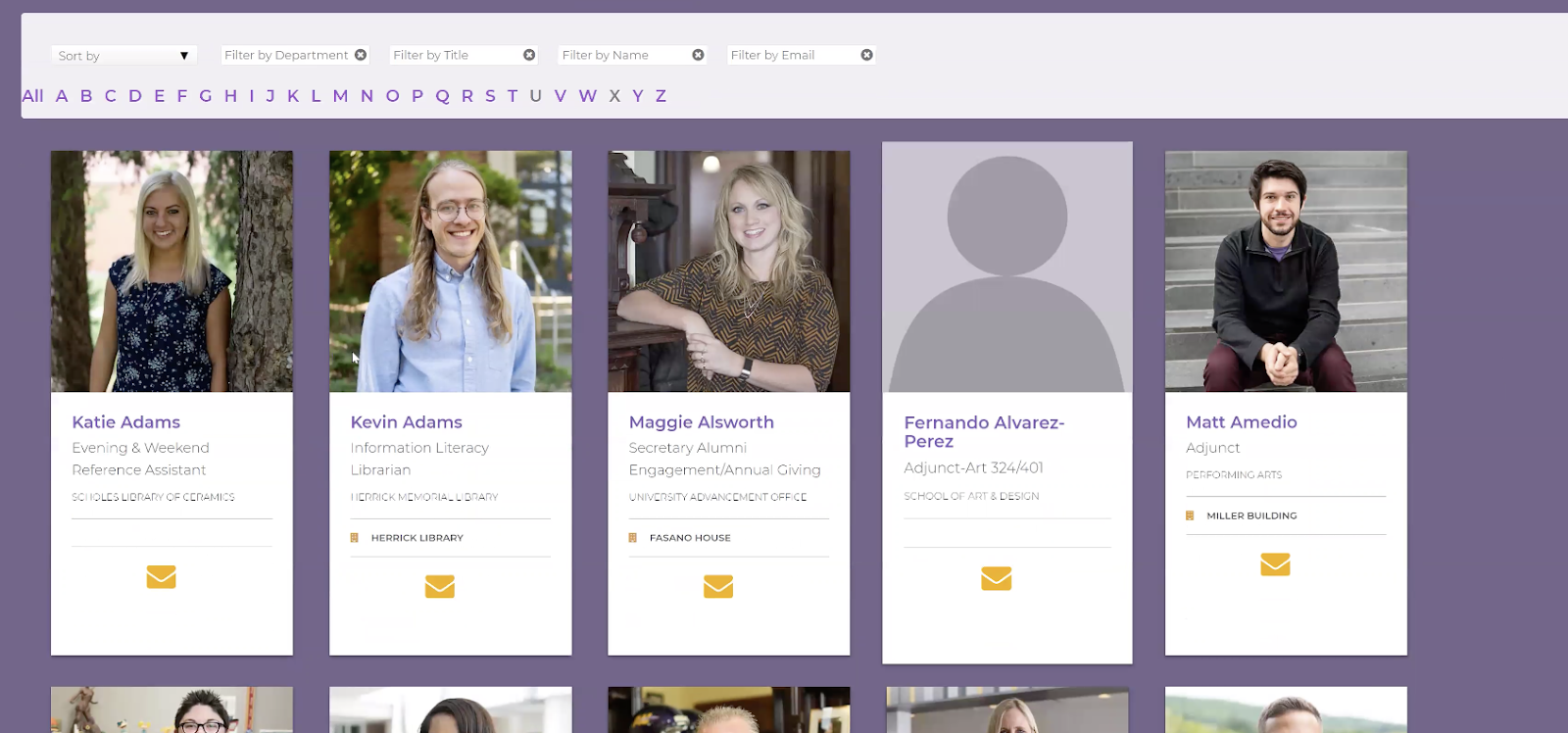
Task: Click building icon beside Fasano House
Action: click(633, 538)
